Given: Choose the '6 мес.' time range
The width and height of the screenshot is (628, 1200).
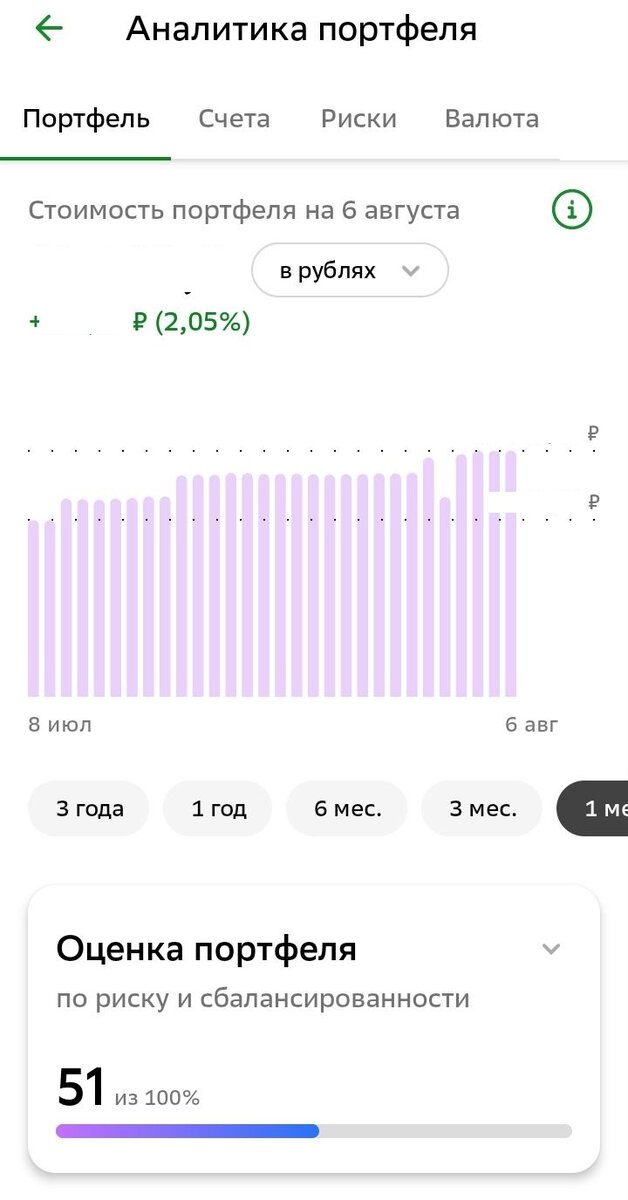Looking at the screenshot, I should 347,808.
